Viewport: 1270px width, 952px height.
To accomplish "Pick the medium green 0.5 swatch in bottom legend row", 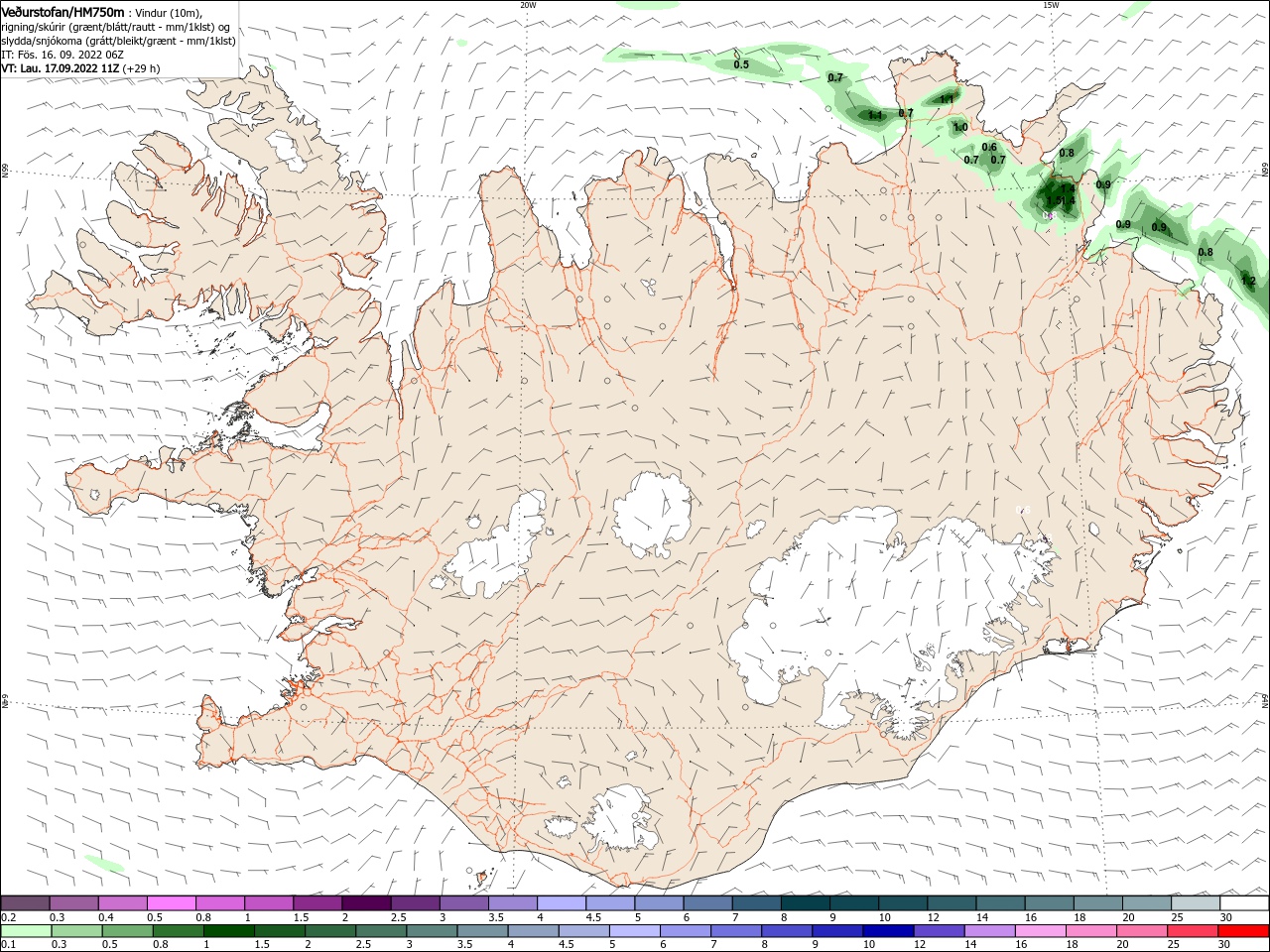I will click(x=127, y=931).
